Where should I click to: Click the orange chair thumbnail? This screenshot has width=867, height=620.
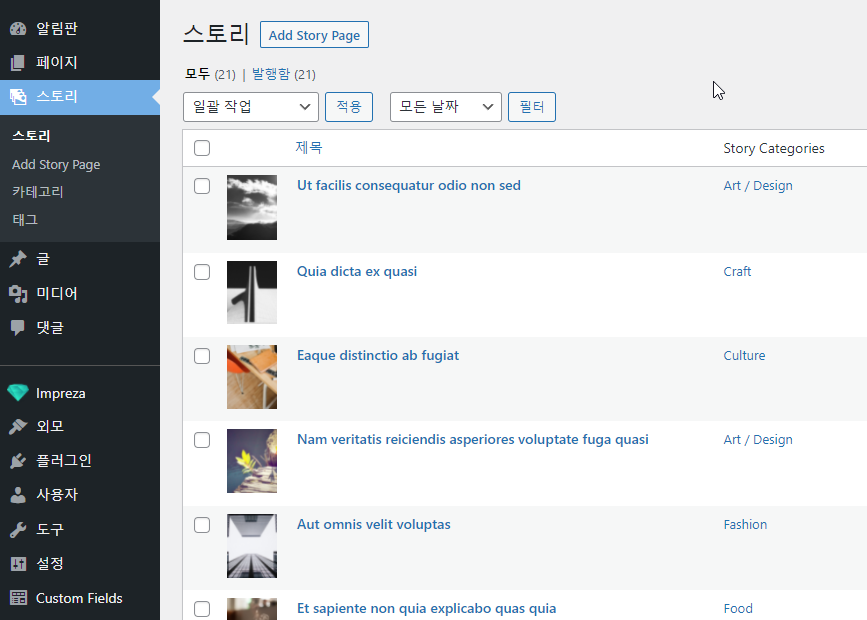click(252, 377)
